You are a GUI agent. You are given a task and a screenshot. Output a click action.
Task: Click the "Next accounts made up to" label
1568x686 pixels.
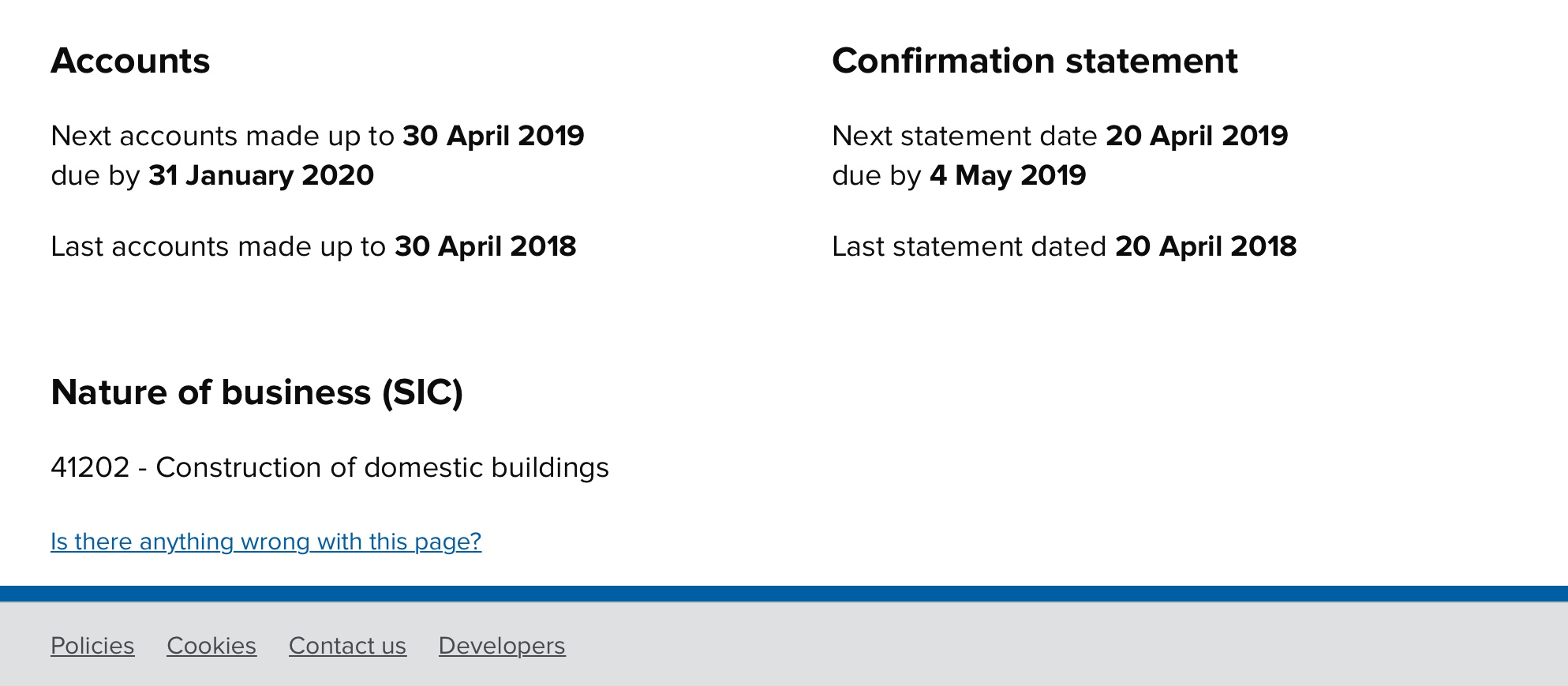(223, 136)
